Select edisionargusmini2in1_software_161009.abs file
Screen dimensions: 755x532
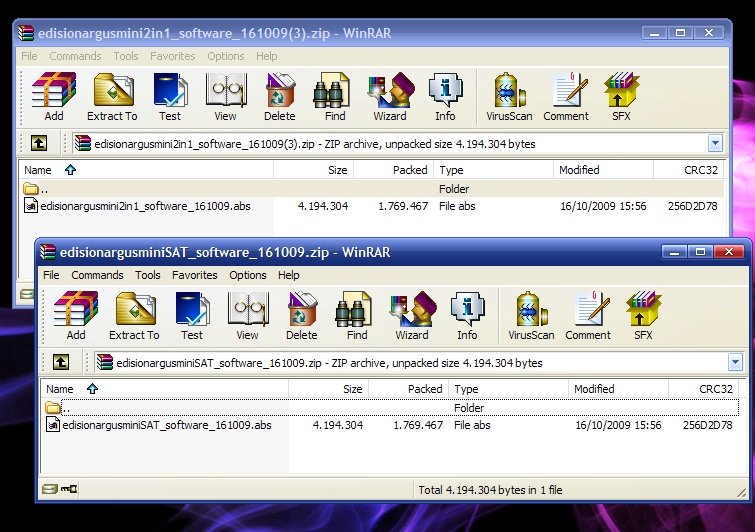tap(144, 206)
